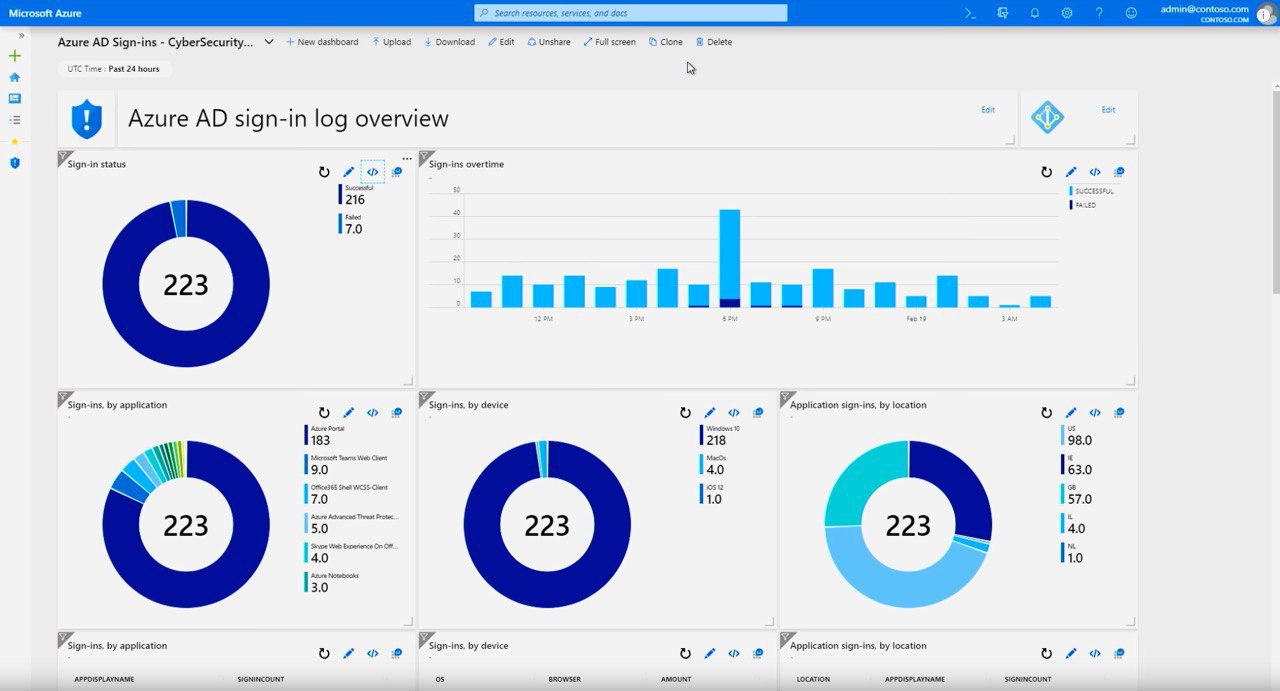The height and width of the screenshot is (691, 1280).
Task: Open the Sign-in status tile ellipsis menu
Action: point(407,158)
